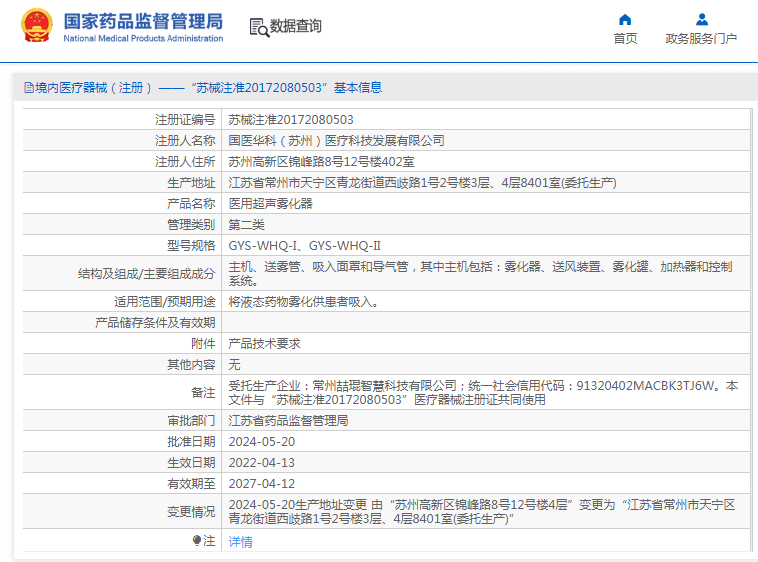Select remark text starting 受托生产企业
This screenshot has width=758, height=562.
[483, 392]
